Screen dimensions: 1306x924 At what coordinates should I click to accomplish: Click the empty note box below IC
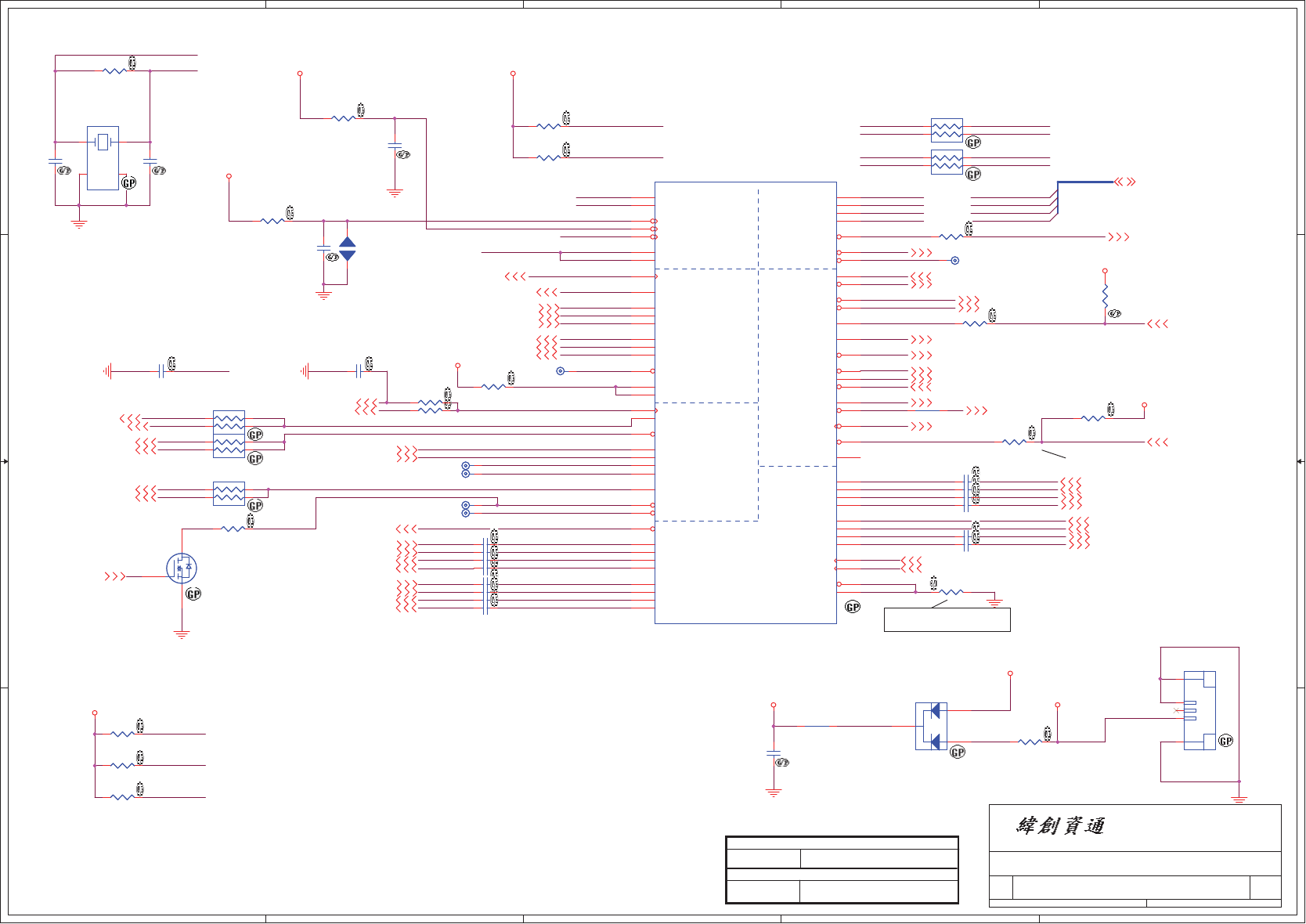(947, 619)
